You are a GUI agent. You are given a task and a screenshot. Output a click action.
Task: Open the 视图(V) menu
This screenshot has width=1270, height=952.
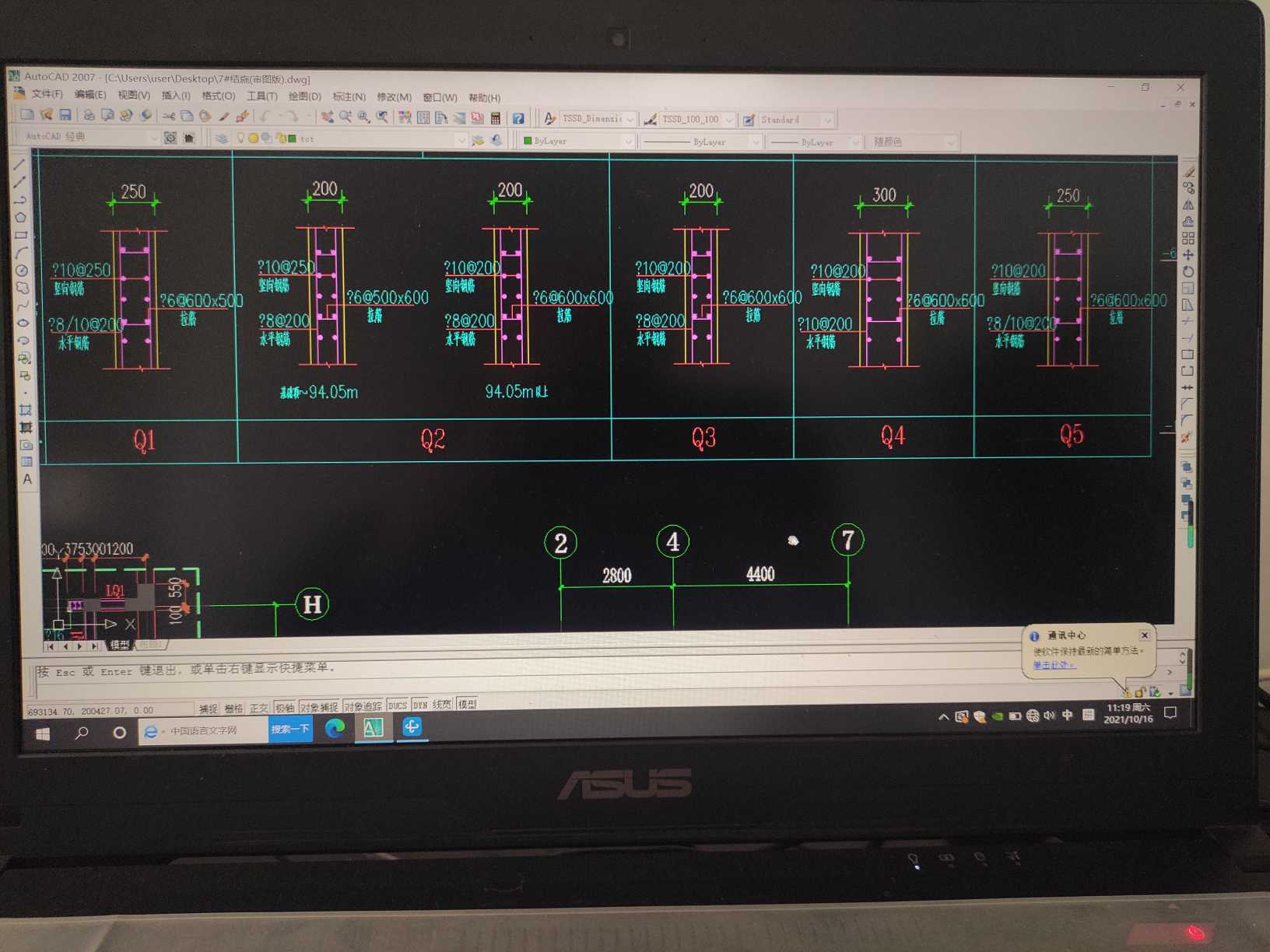134,95
